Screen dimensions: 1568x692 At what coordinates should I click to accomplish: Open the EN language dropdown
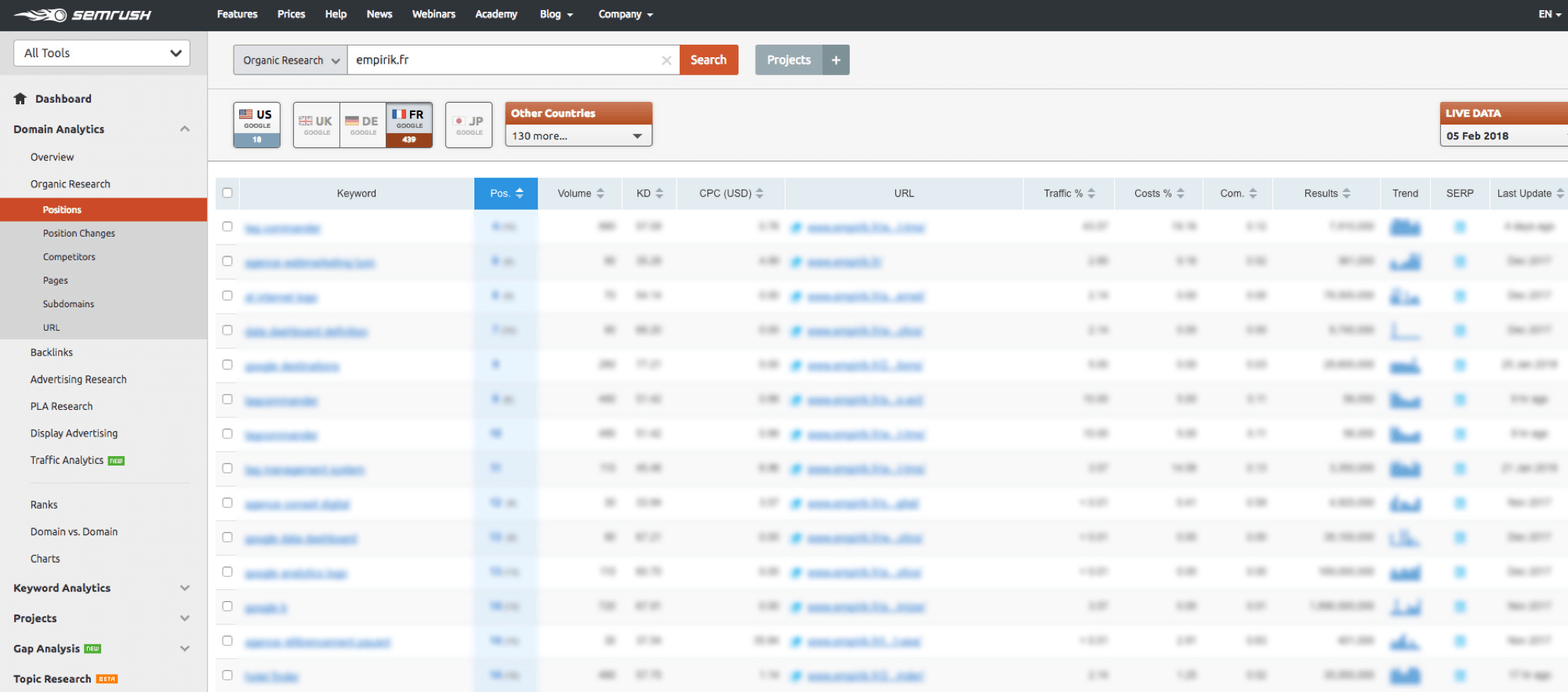pyautogui.click(x=1549, y=14)
